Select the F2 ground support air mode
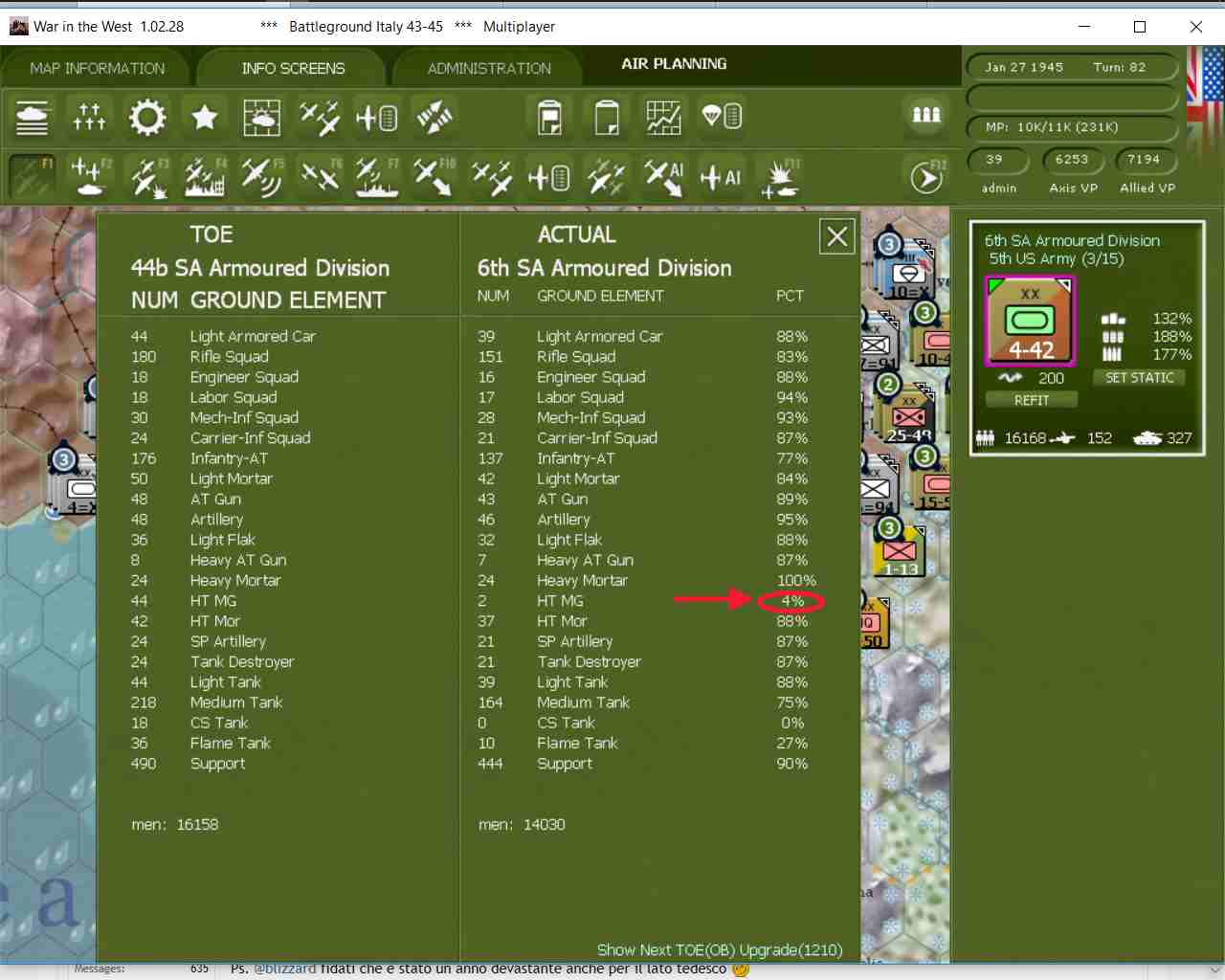This screenshot has height=980, width=1225. pyautogui.click(x=89, y=176)
